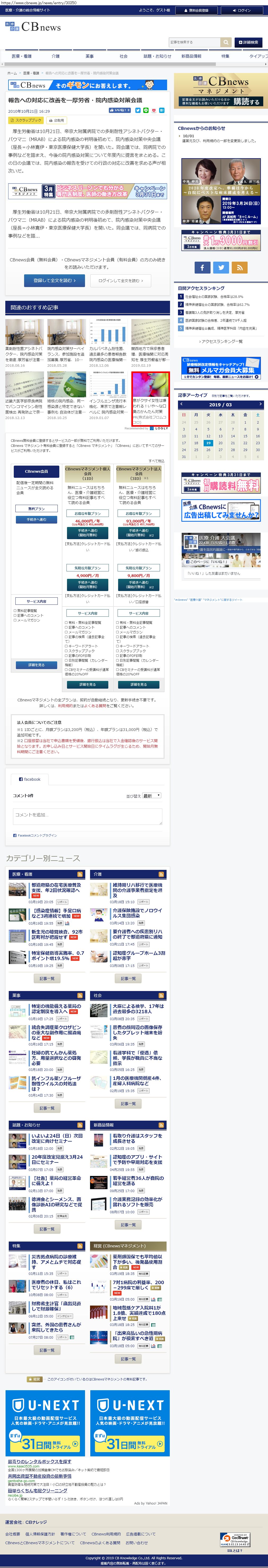Select the facebook comments tab
The image size is (268, 1568).
tap(30, 779)
